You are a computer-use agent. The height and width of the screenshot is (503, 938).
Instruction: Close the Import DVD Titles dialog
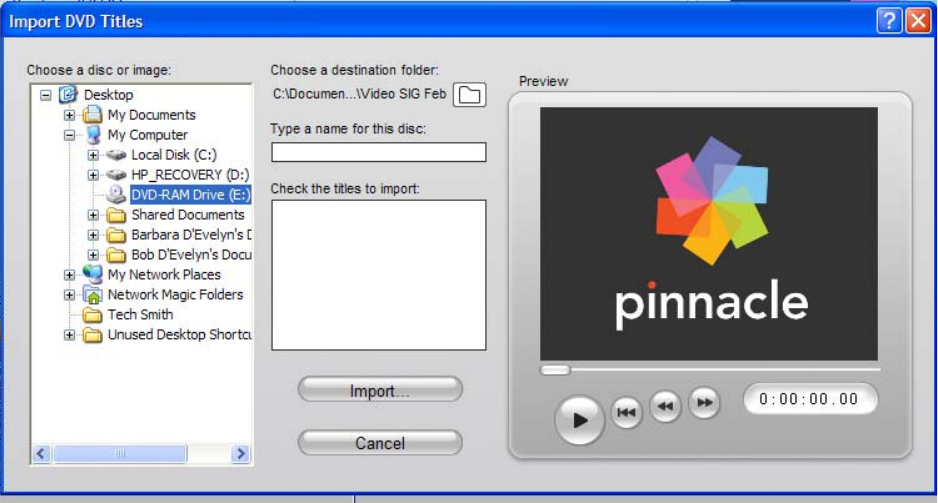point(918,21)
